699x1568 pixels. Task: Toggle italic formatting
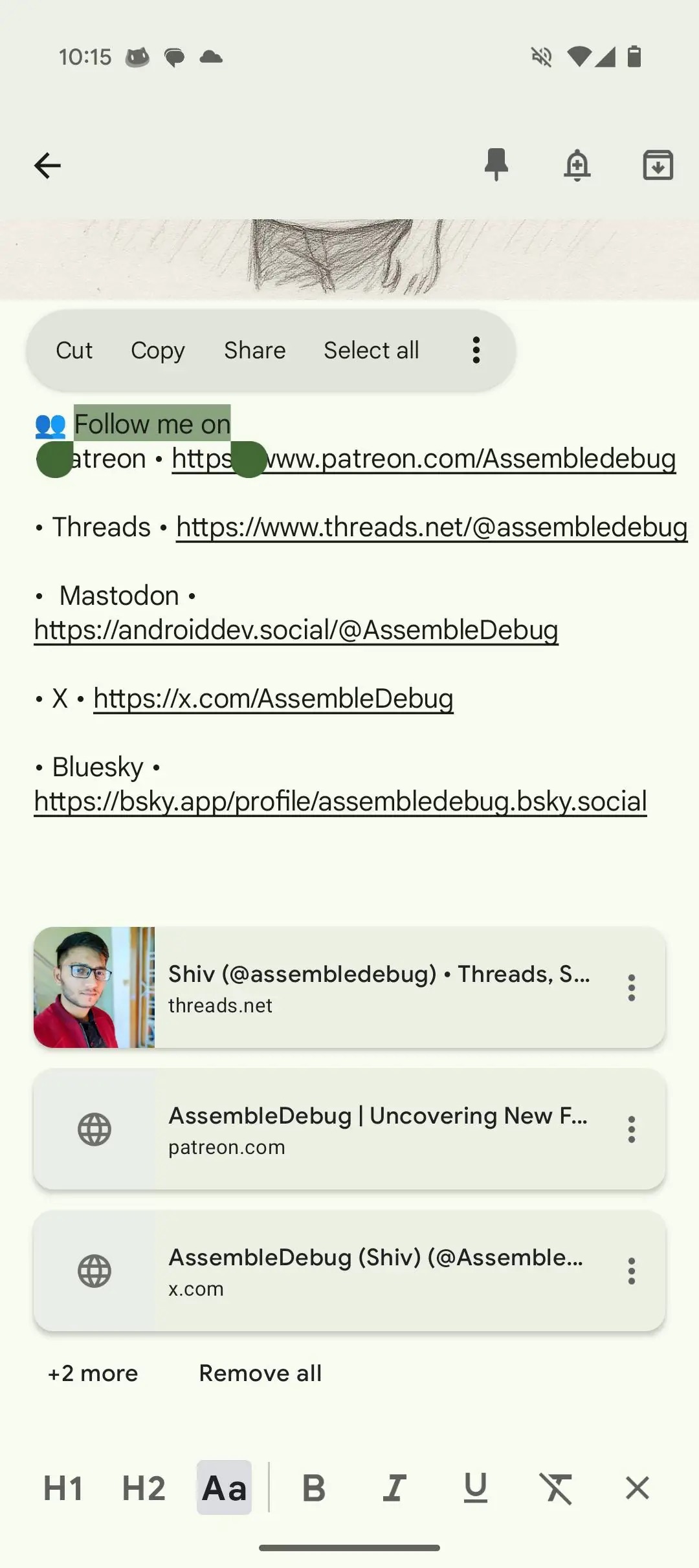(x=394, y=1488)
